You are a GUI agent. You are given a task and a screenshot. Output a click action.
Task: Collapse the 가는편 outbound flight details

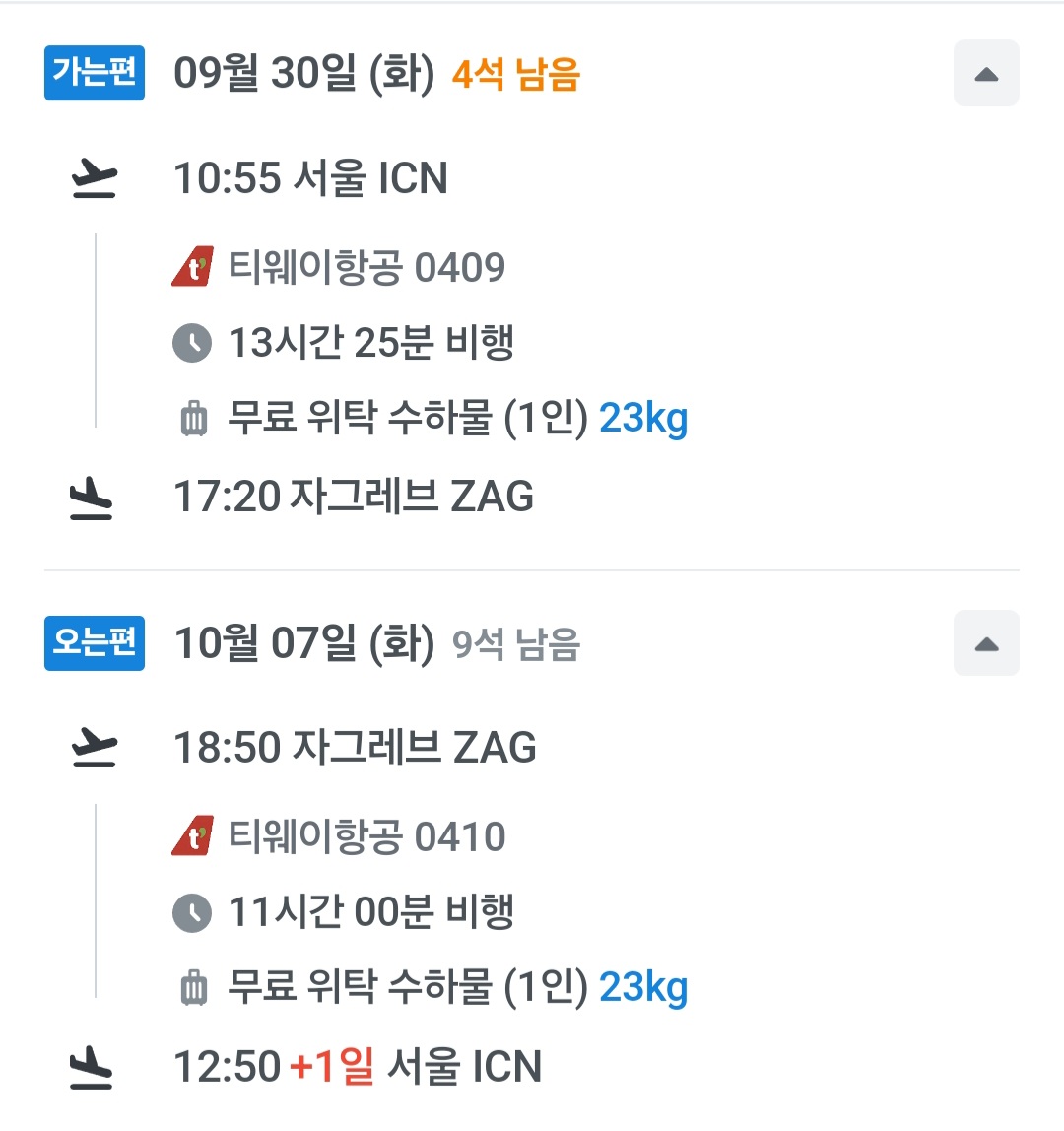(986, 74)
